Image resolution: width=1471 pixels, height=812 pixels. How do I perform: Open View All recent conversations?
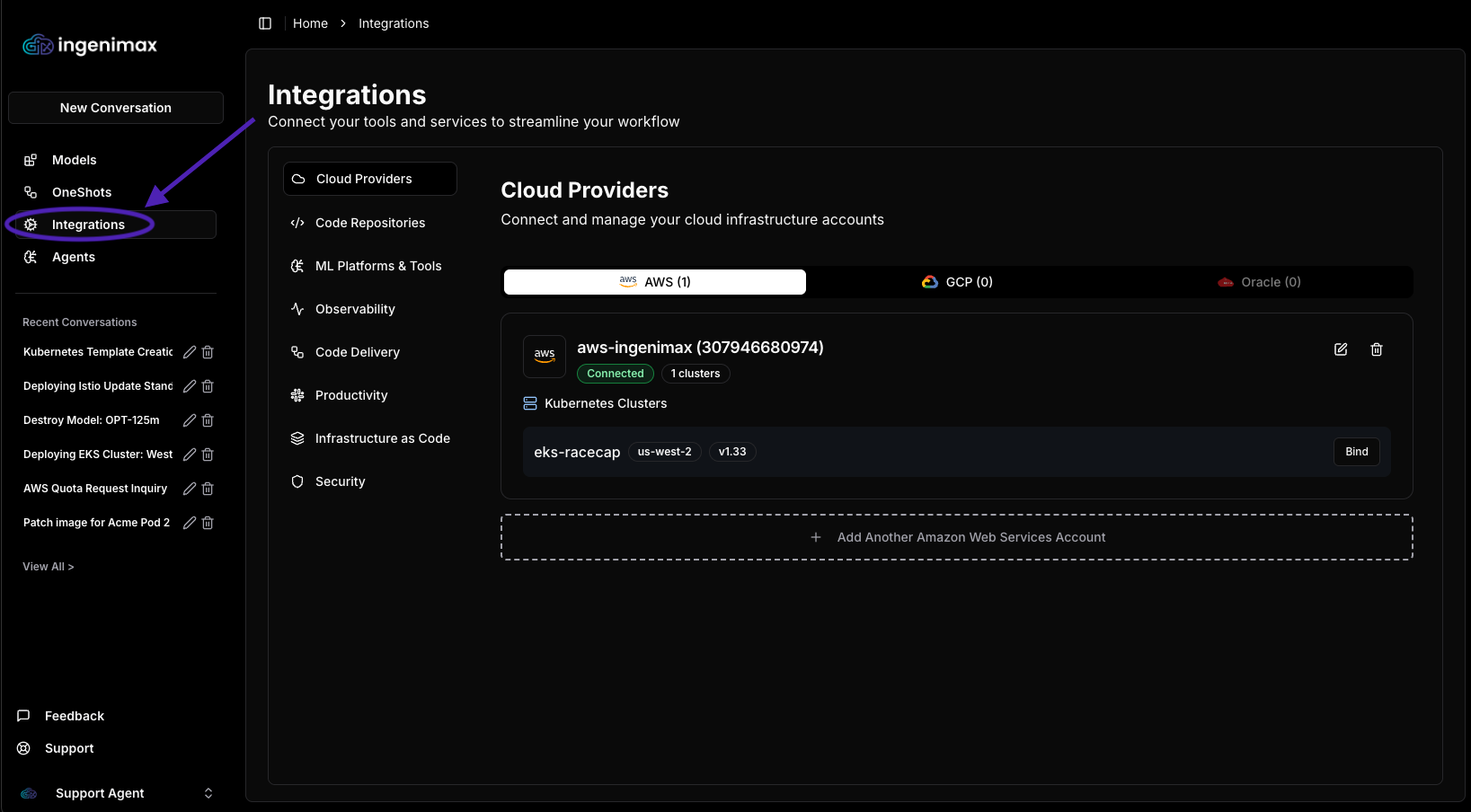tap(49, 567)
